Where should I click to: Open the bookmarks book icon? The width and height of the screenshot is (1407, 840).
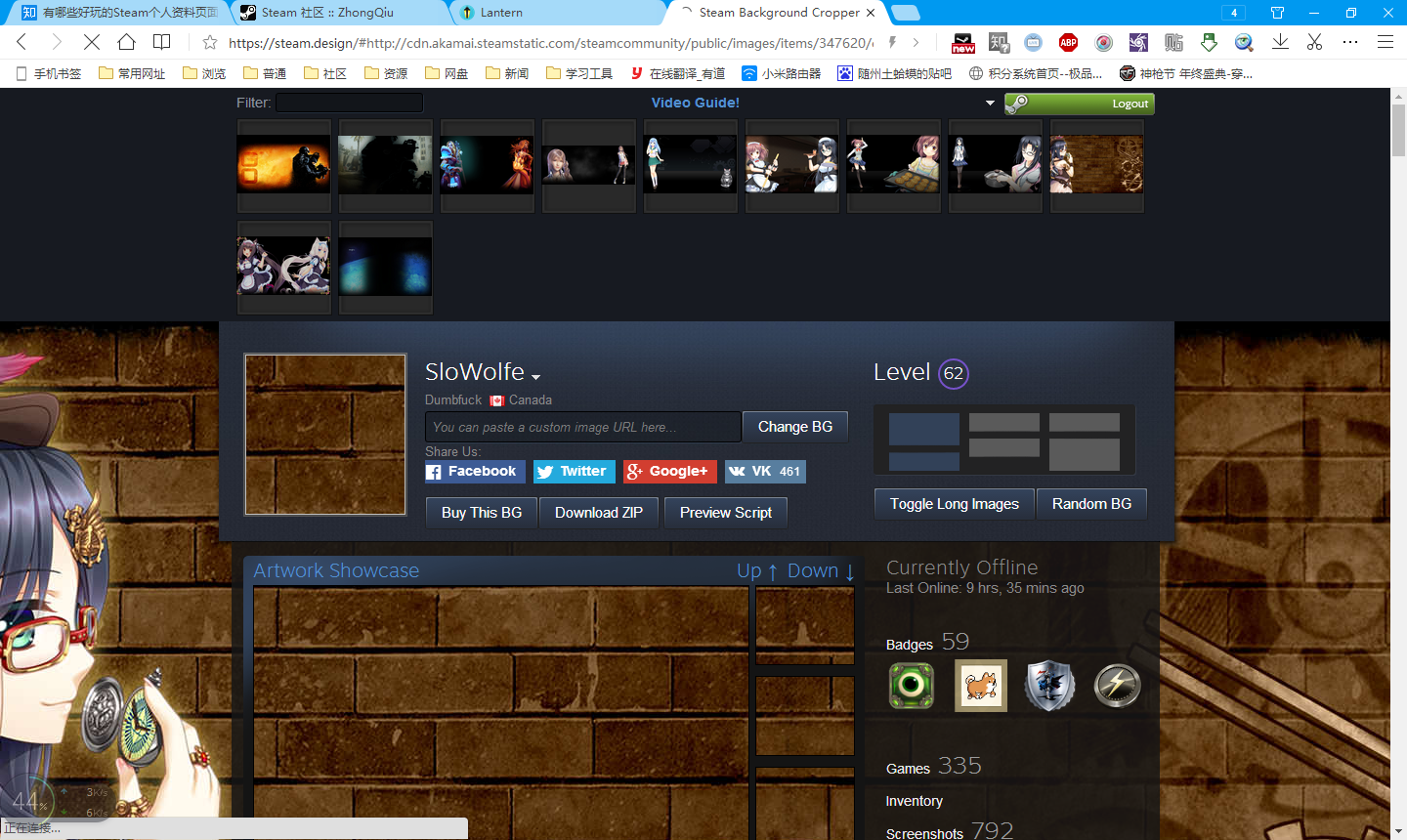(162, 42)
